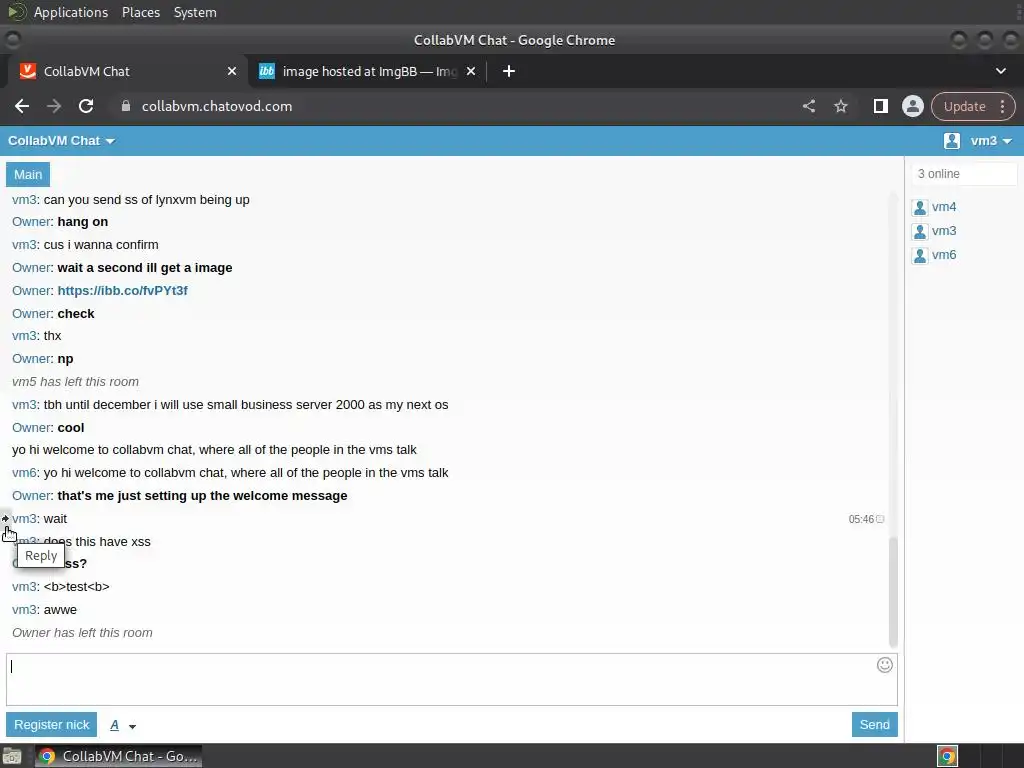Image resolution: width=1024 pixels, height=768 pixels.
Task: Click the Chrome icon in the system tray
Action: pos(948,756)
